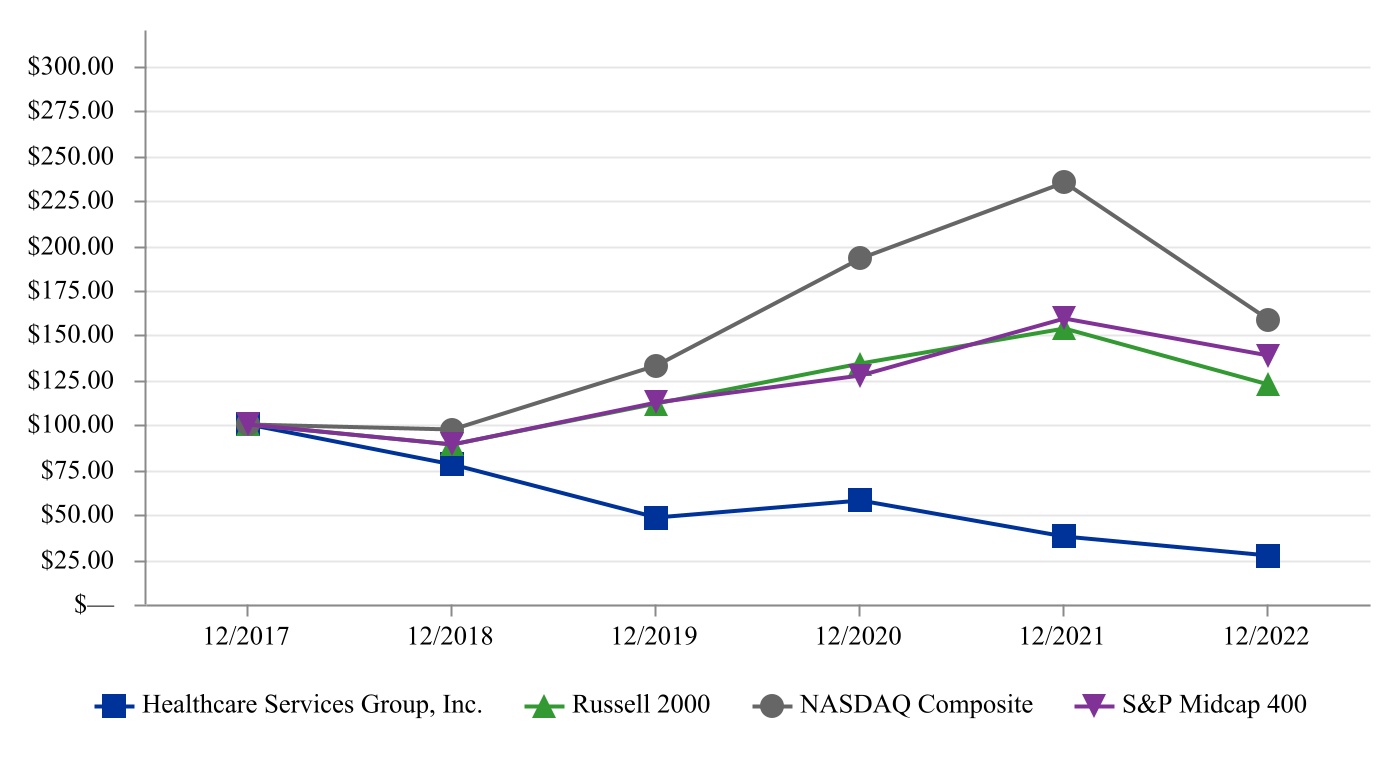Select the Healthcare Services Group marker at 12/2022
Screen dimensions: 1400x760
coord(1267,556)
